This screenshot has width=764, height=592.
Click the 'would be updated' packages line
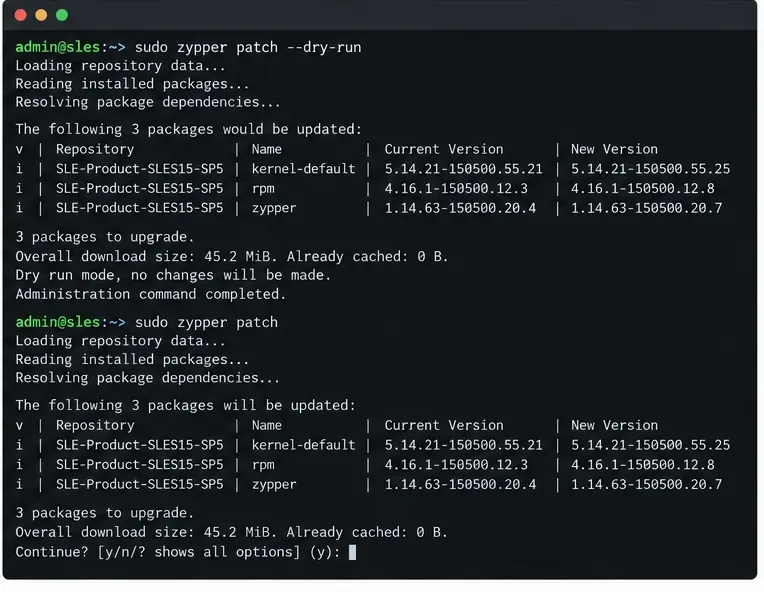click(189, 129)
